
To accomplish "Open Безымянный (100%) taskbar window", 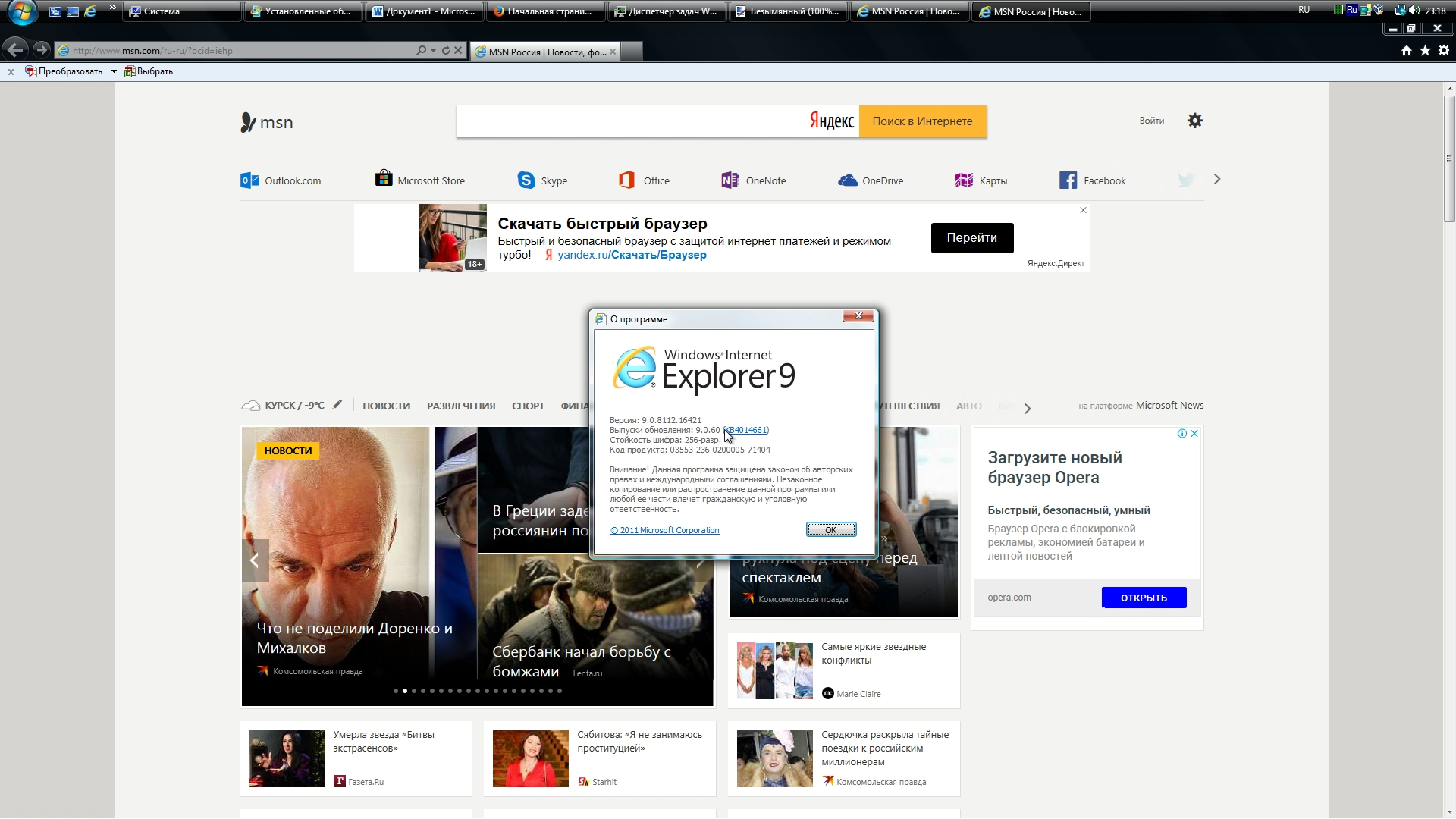I will (x=789, y=11).
